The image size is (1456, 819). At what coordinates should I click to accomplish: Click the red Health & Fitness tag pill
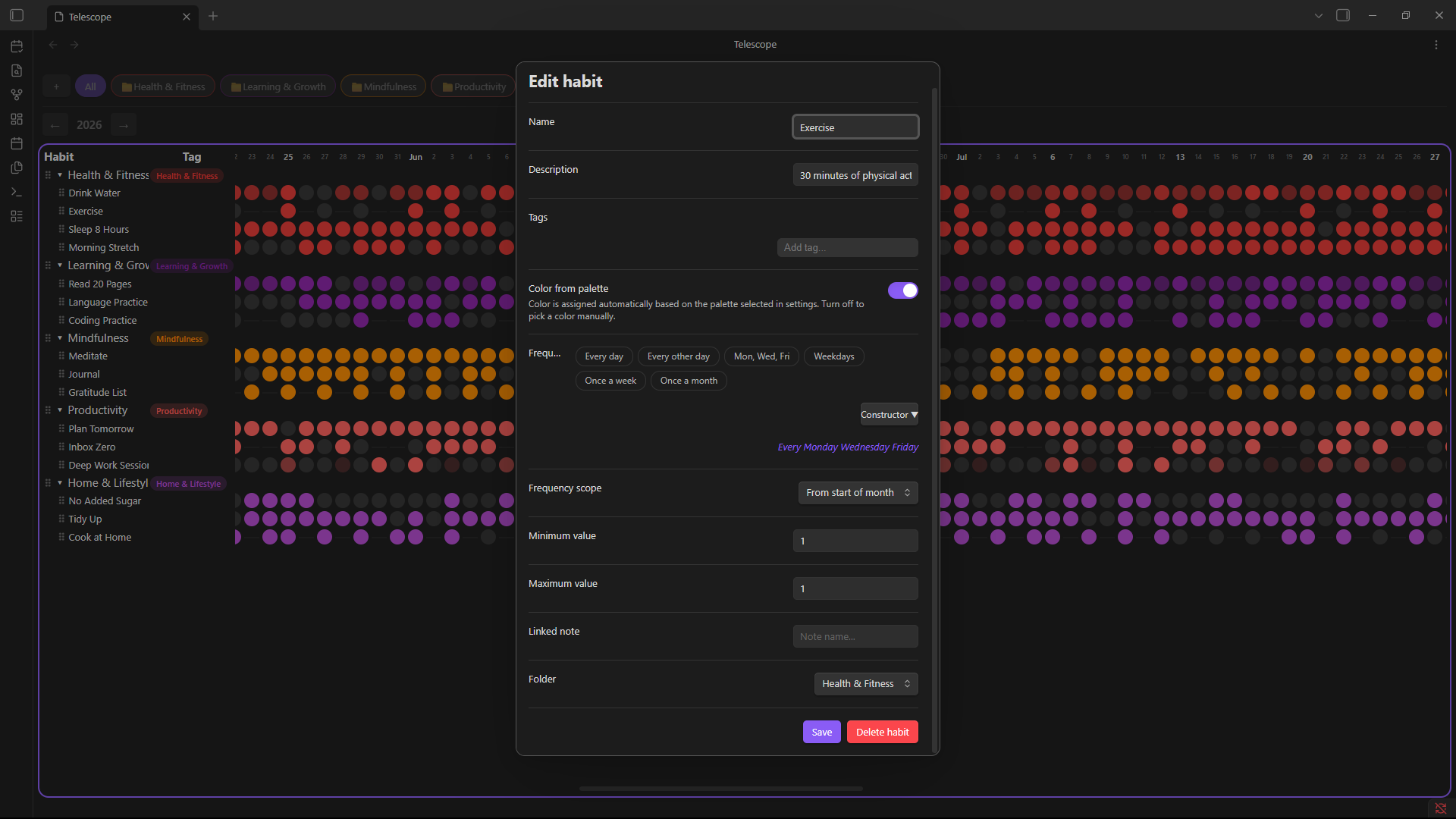187,176
